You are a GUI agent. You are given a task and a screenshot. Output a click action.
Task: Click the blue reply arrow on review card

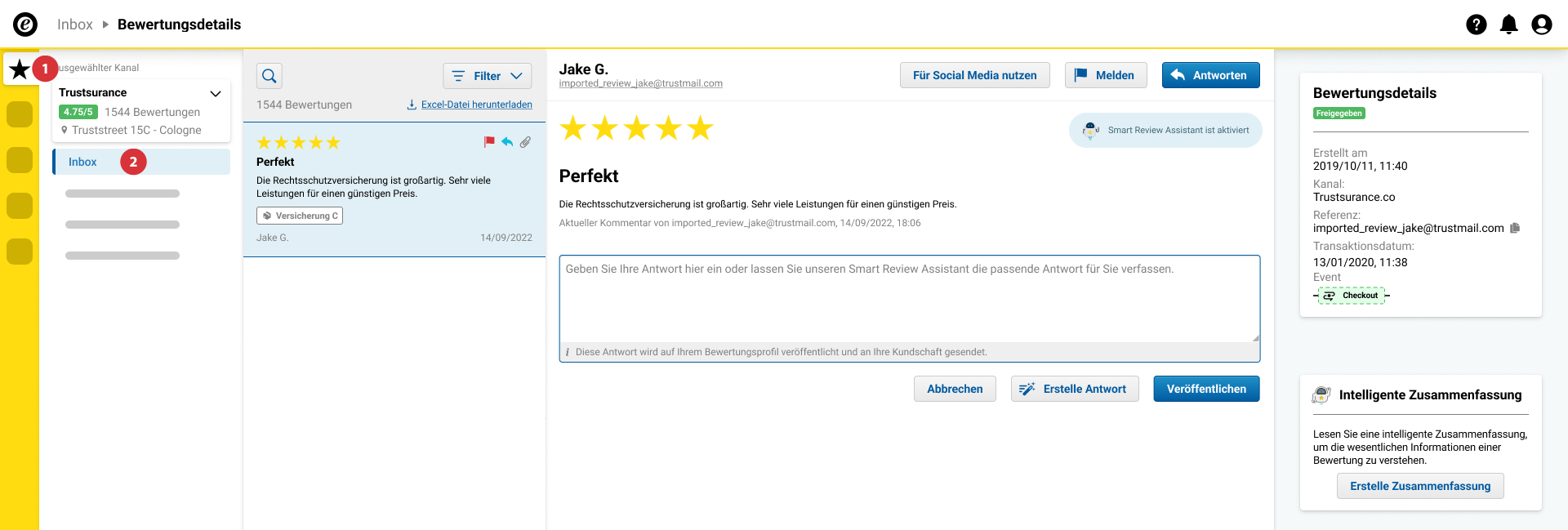(x=507, y=142)
